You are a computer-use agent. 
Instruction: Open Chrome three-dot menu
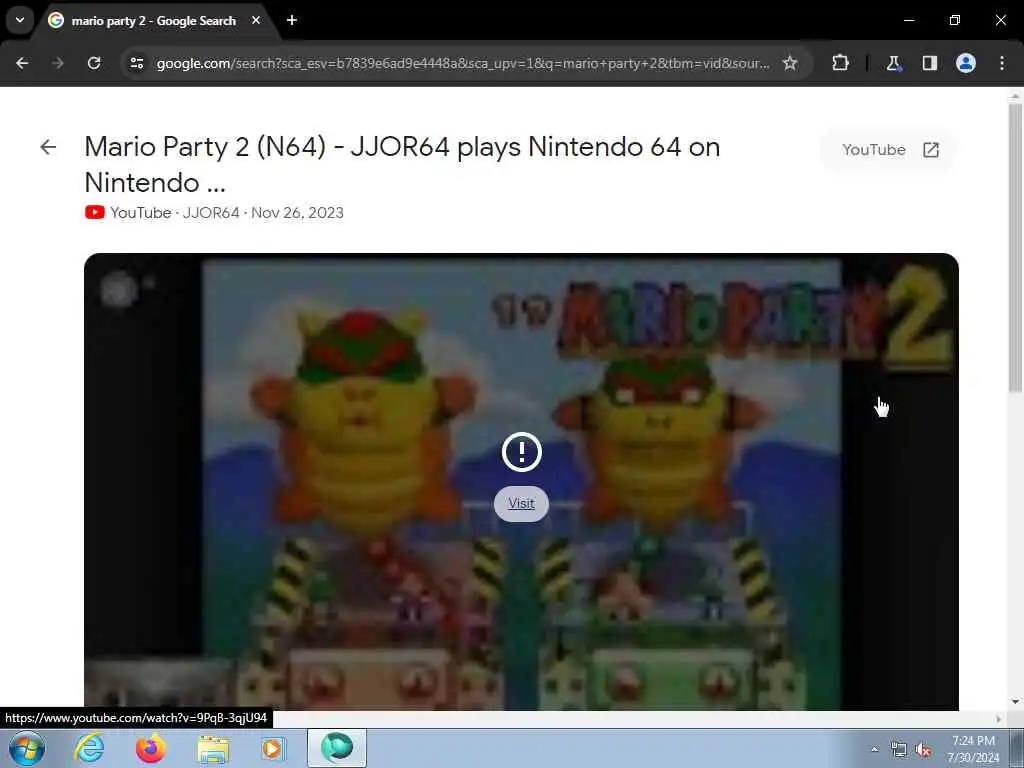pos(1002,63)
